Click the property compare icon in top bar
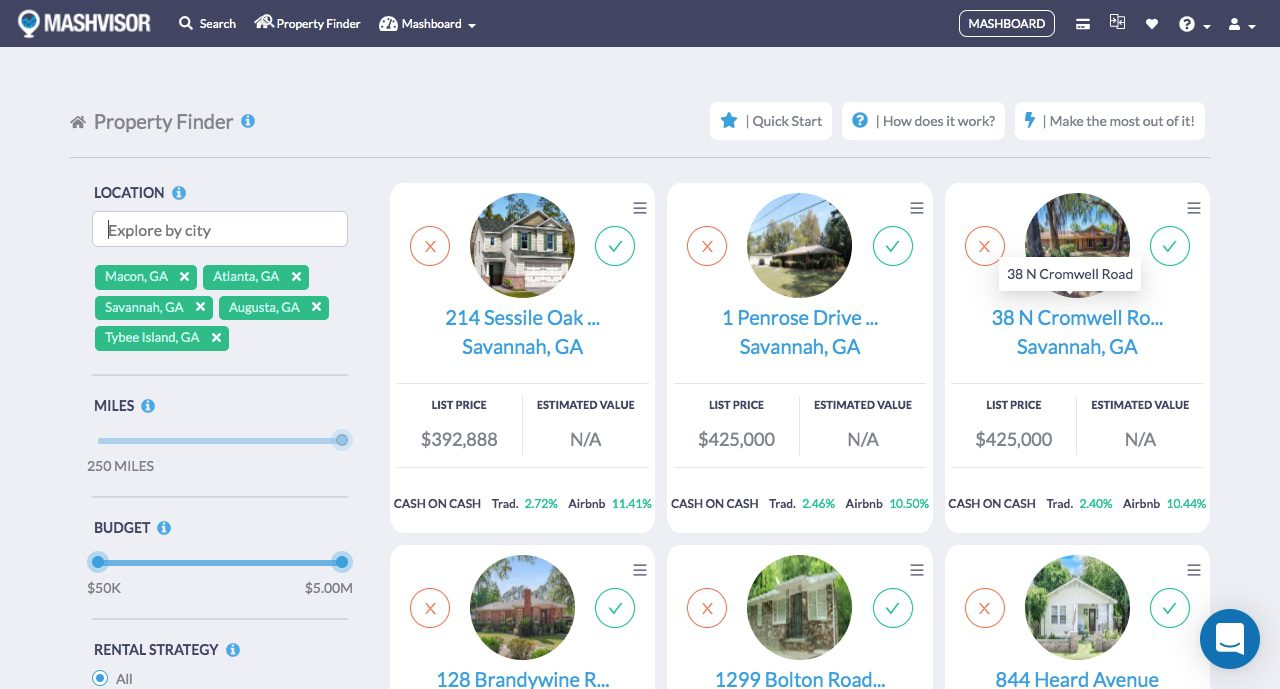This screenshot has width=1280, height=689. click(1117, 21)
